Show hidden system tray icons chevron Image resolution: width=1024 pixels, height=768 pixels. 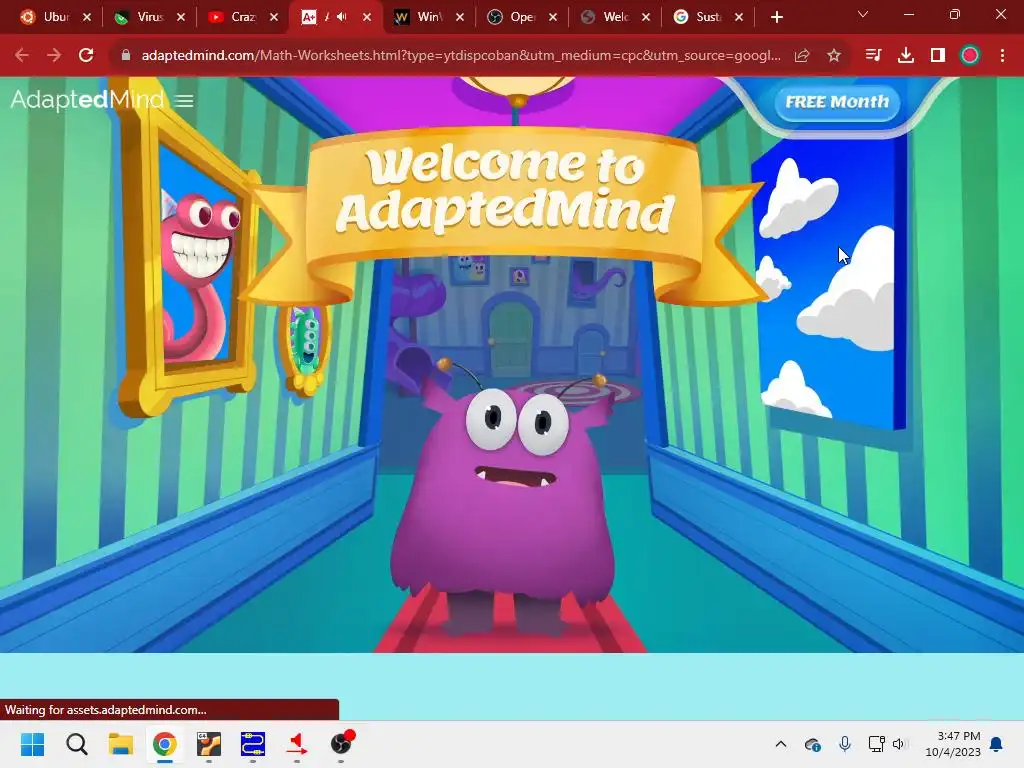pos(781,744)
